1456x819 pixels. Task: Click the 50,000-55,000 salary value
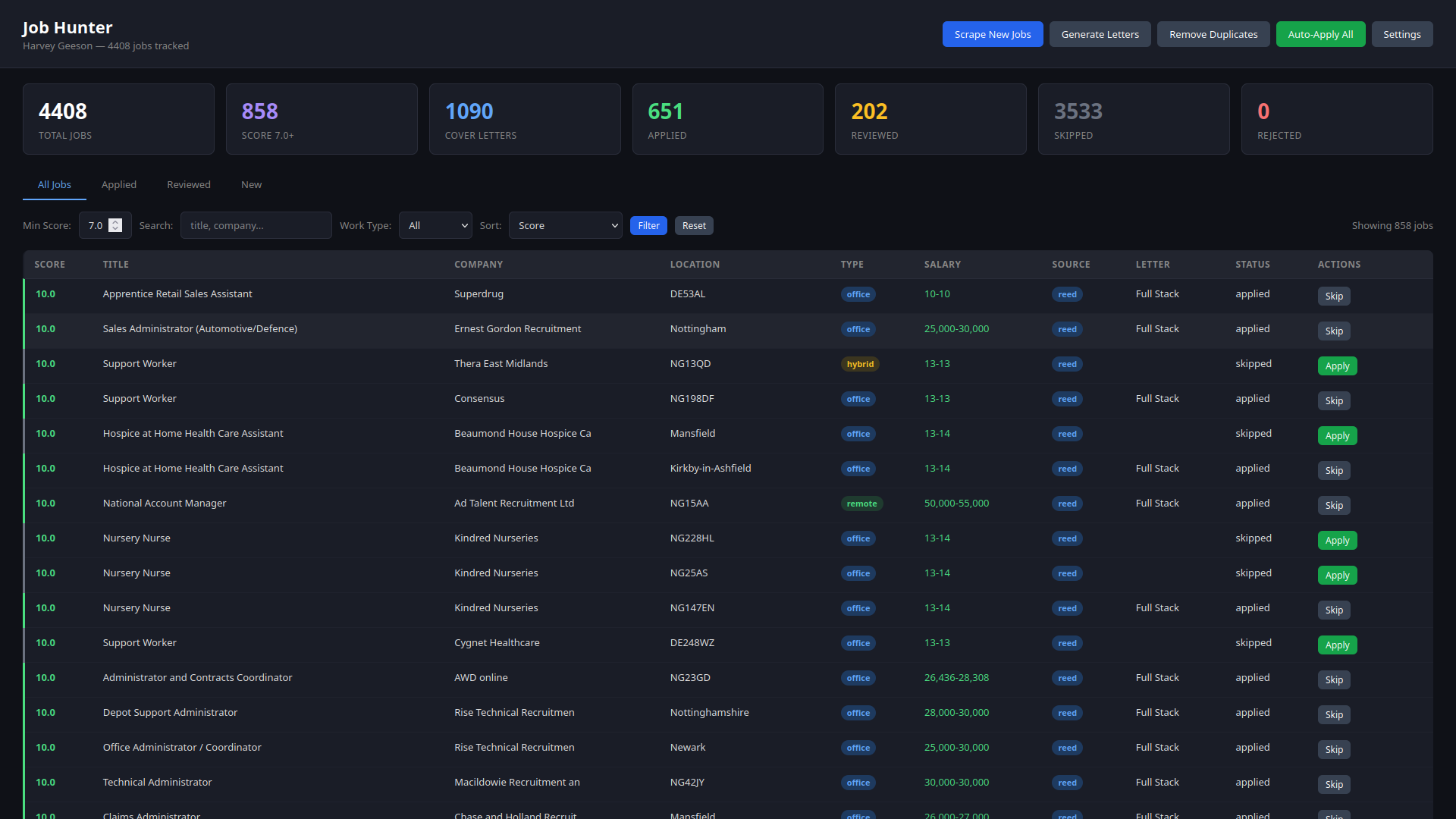pos(956,503)
